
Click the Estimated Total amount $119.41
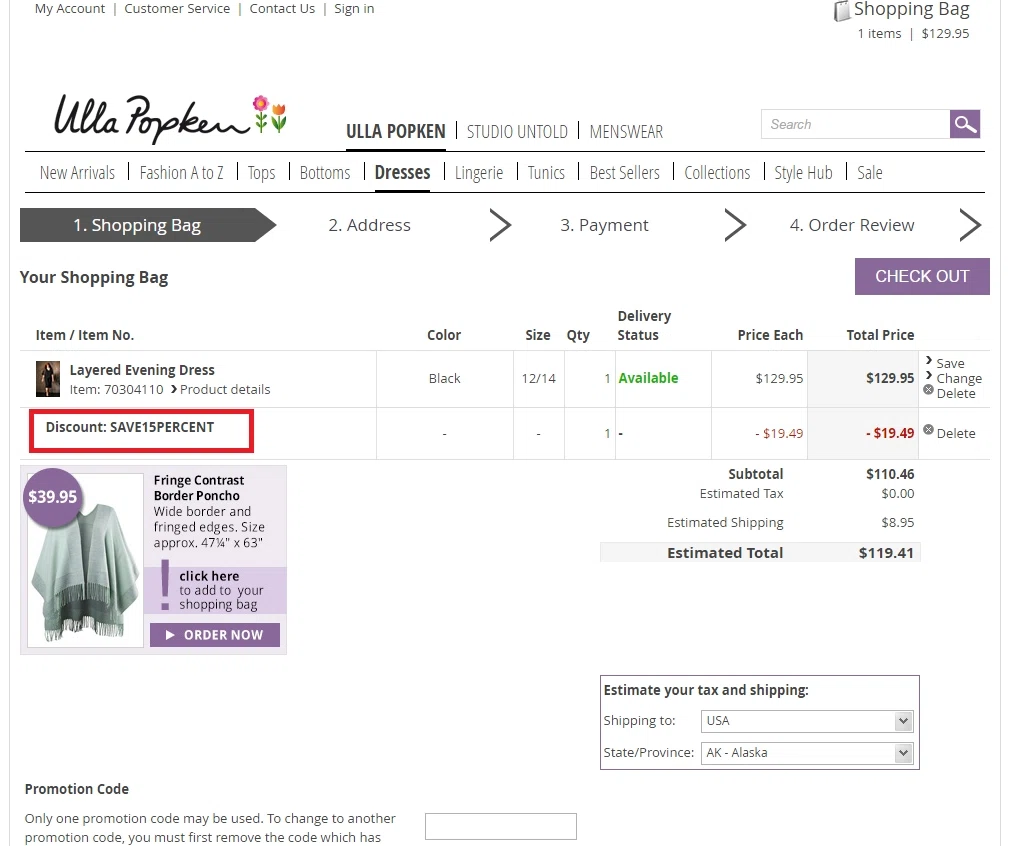[886, 553]
